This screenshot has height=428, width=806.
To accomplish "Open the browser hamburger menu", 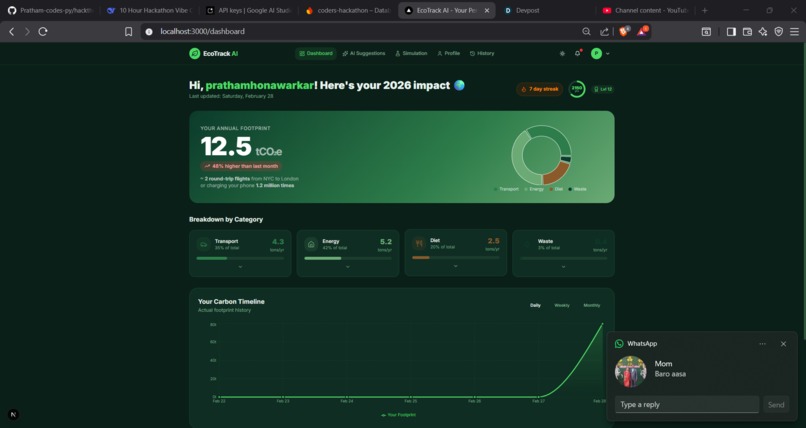I will pyautogui.click(x=794, y=31).
